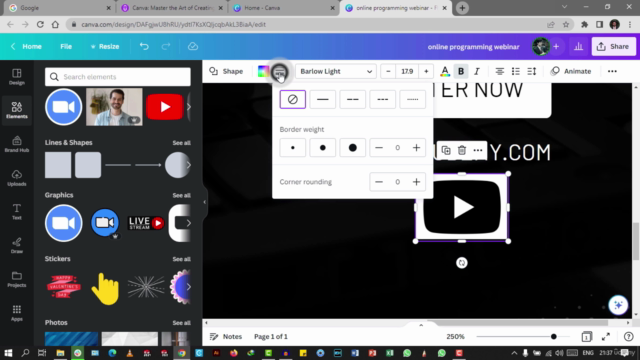Undo the last action
Screen dimensions: 640x360
(x=144, y=47)
